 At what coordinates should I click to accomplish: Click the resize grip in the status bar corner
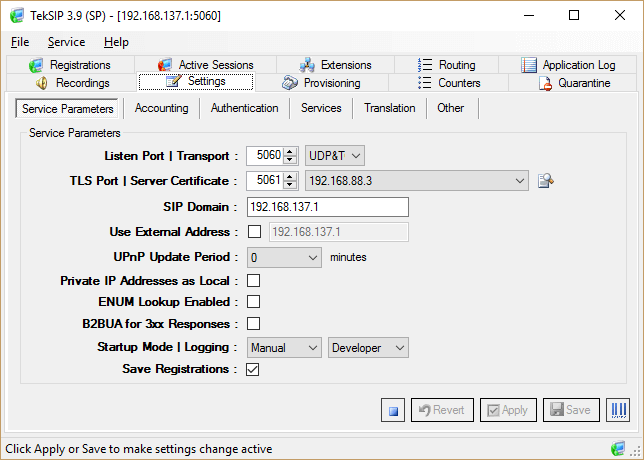pyautogui.click(x=633, y=451)
